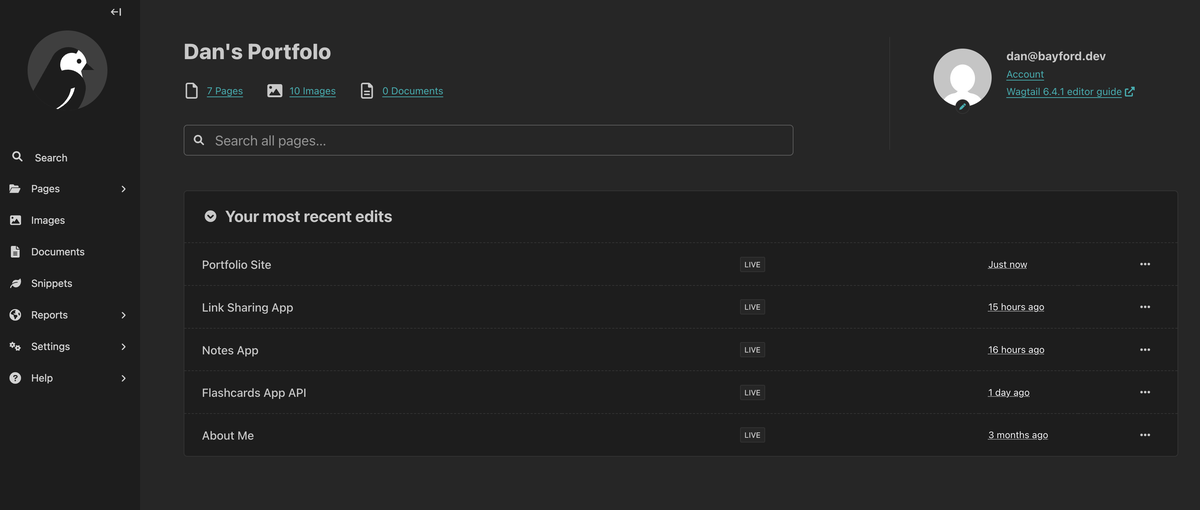Open actions menu for Link Sharing App row
Viewport: 1200px width, 510px height.
[1145, 307]
